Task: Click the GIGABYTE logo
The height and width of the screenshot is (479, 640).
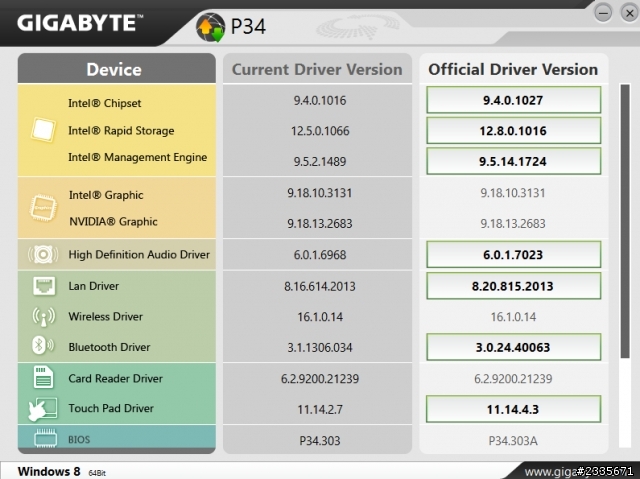Action: click(80, 22)
